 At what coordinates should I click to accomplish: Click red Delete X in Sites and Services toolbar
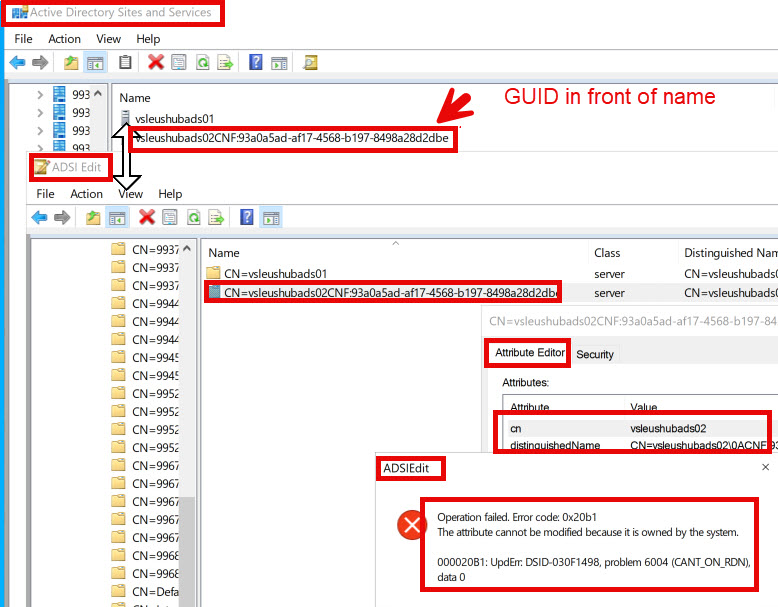coord(156,62)
